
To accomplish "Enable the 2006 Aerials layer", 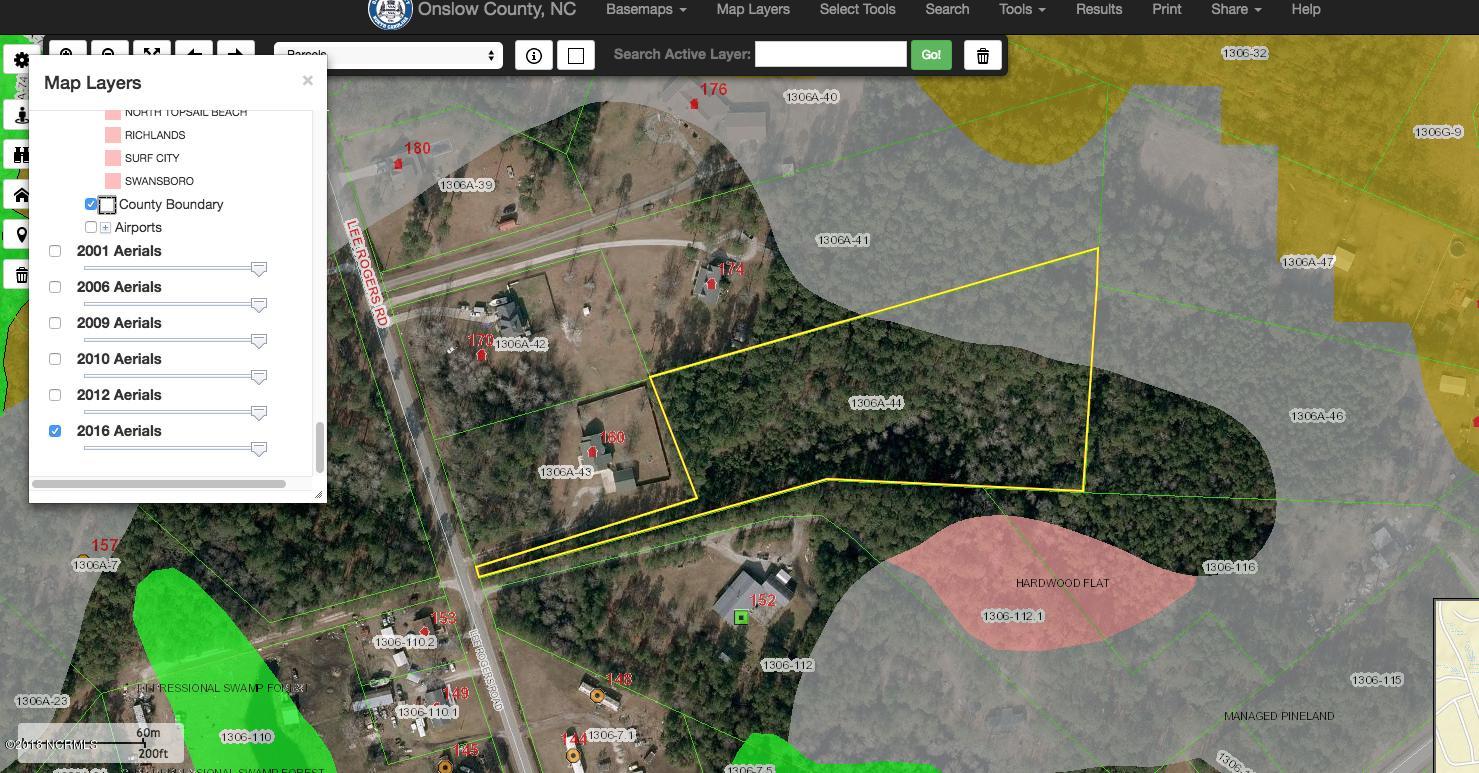I will click(x=55, y=287).
